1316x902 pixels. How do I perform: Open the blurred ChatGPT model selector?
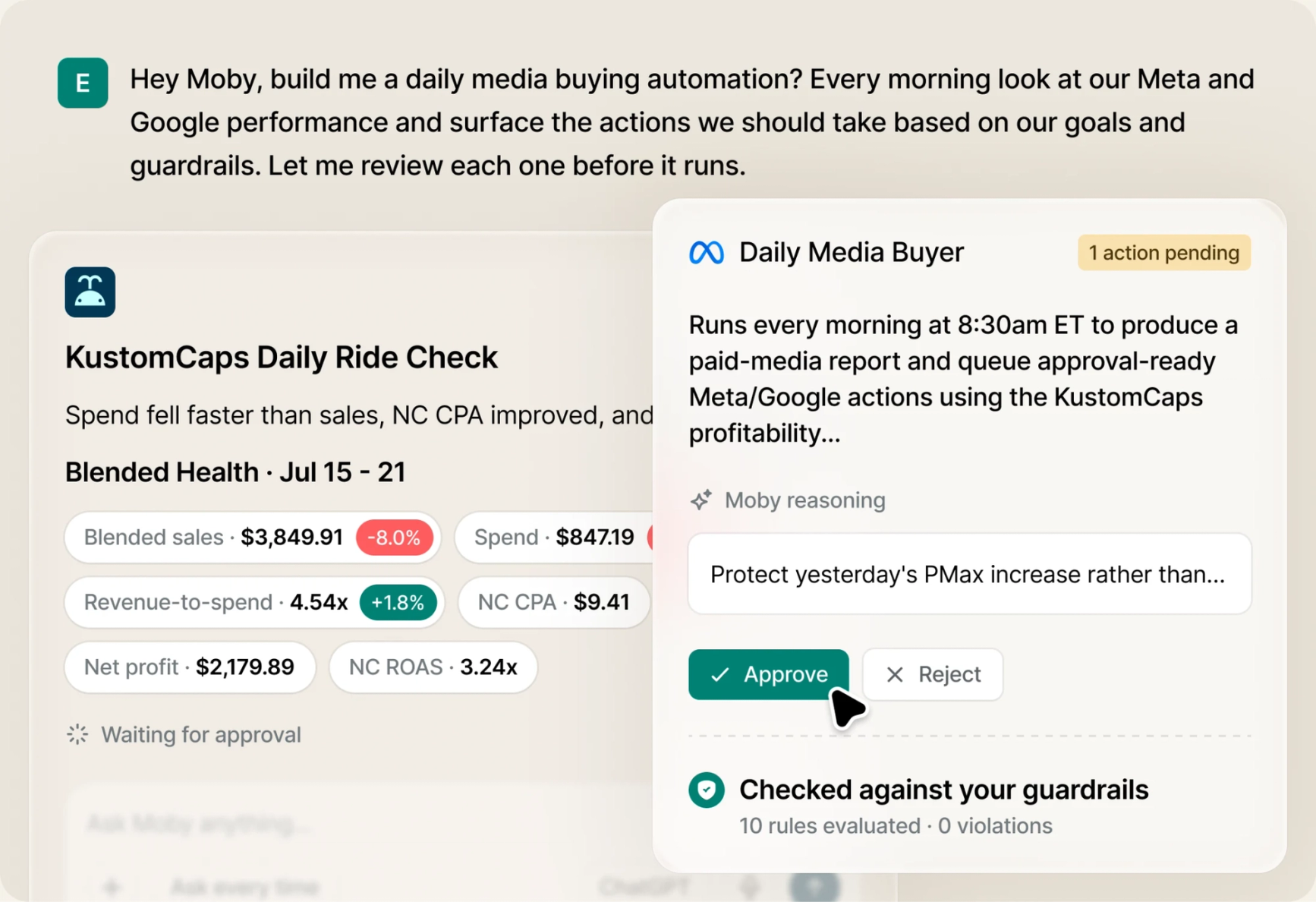click(x=644, y=887)
